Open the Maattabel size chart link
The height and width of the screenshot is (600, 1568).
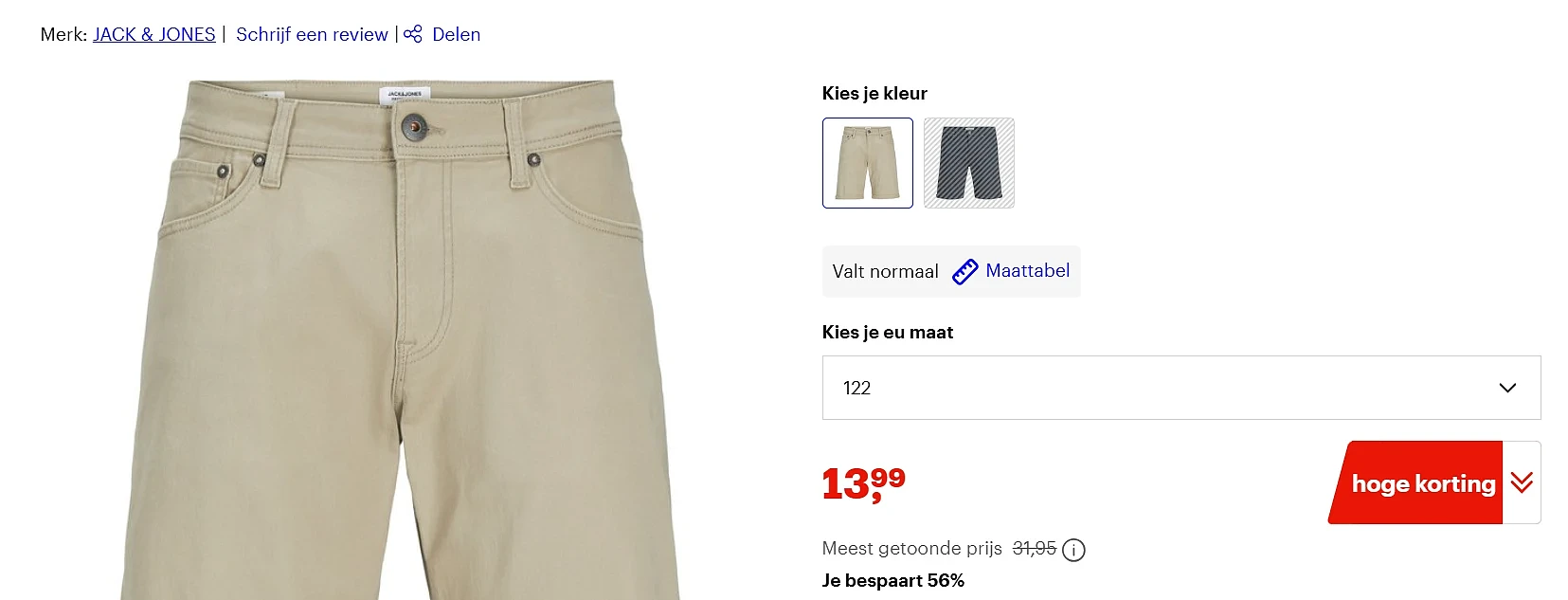[x=1027, y=270]
